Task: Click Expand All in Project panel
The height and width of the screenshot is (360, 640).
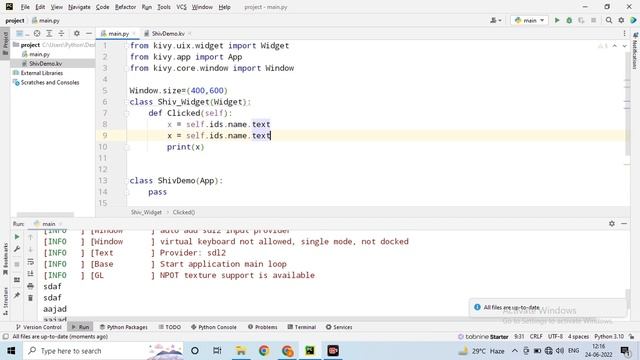Action: tap(49, 33)
